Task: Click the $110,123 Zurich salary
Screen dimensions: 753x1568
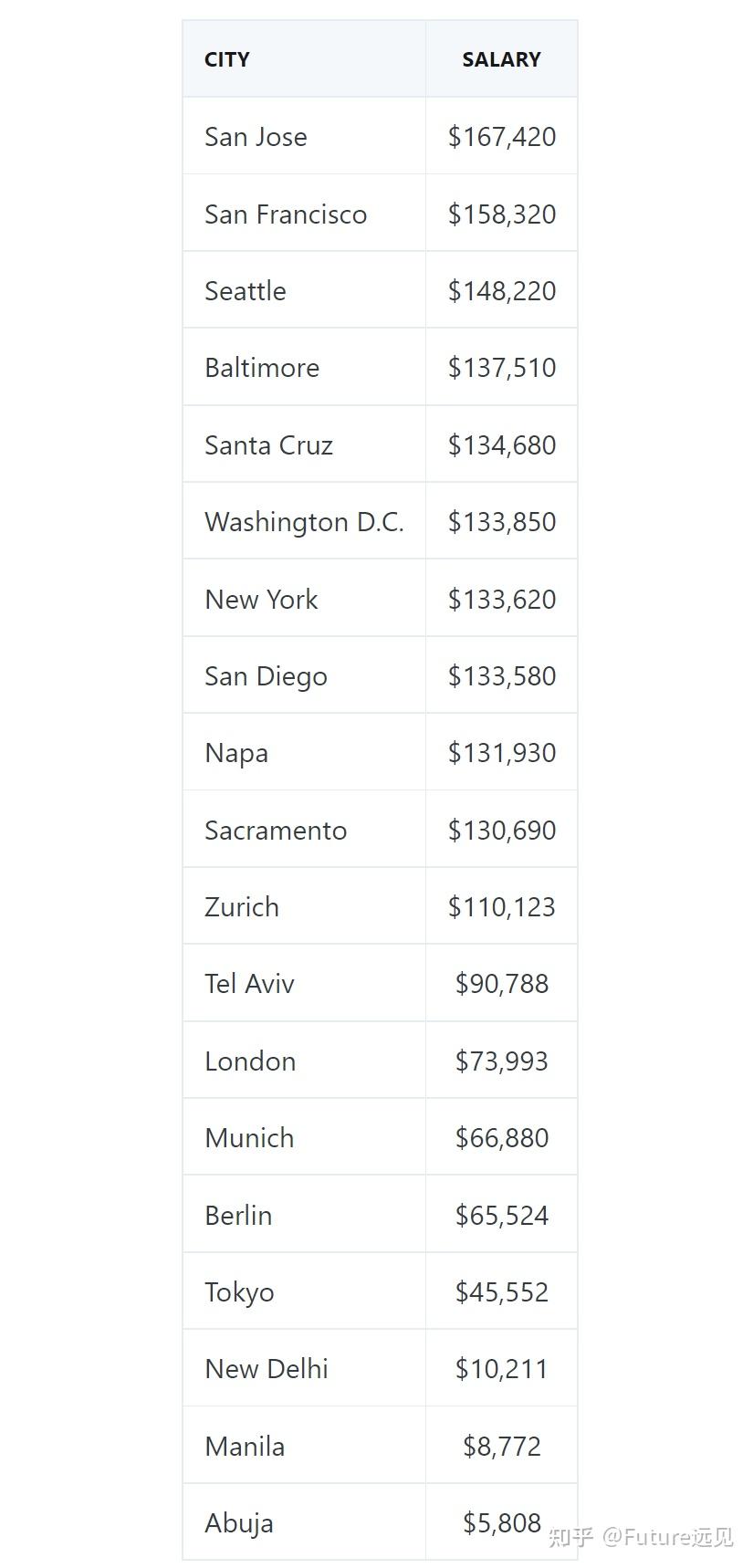Action: (501, 907)
